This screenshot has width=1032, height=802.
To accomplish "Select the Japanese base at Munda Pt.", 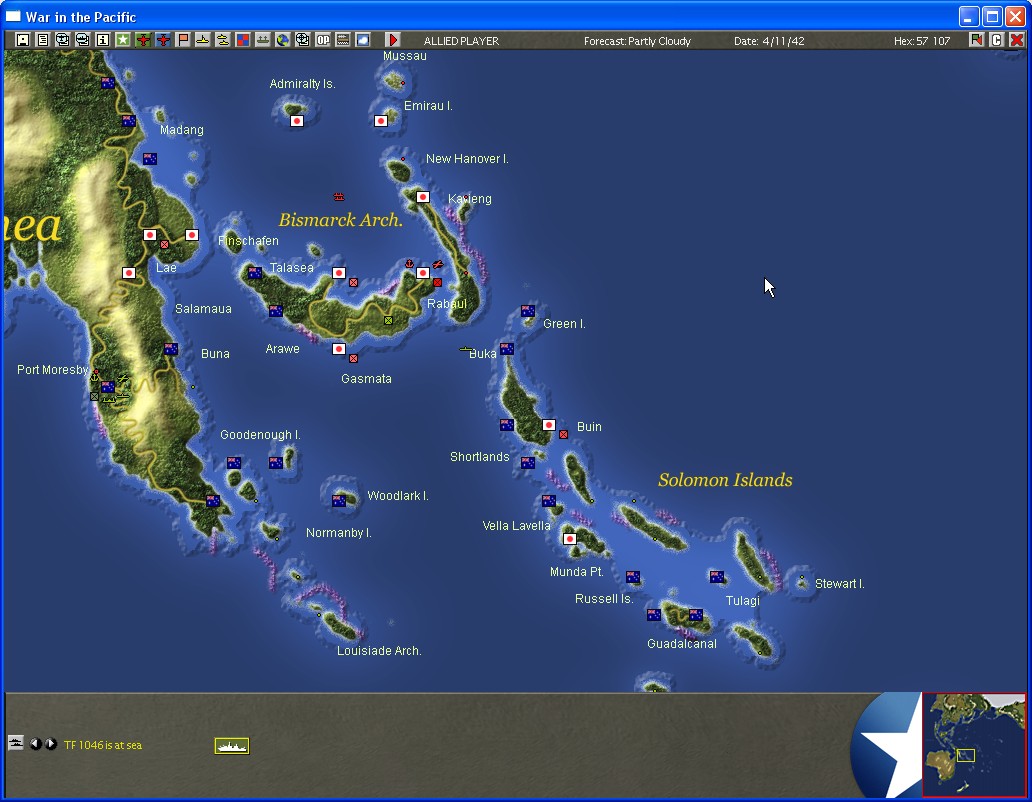I will 570,539.
